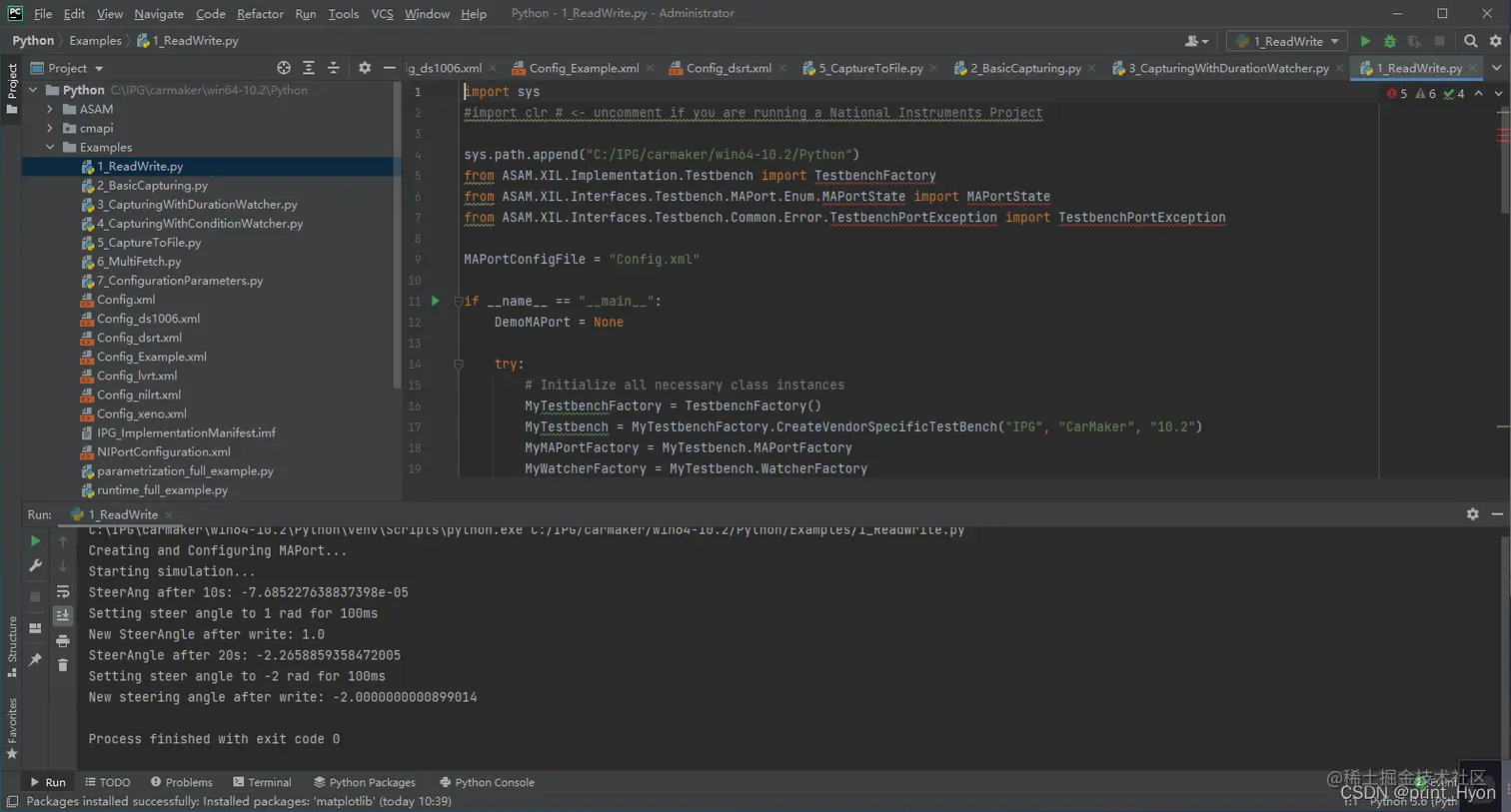The width and height of the screenshot is (1511, 812).
Task: Open Structure side tool window
Action: 12,647
